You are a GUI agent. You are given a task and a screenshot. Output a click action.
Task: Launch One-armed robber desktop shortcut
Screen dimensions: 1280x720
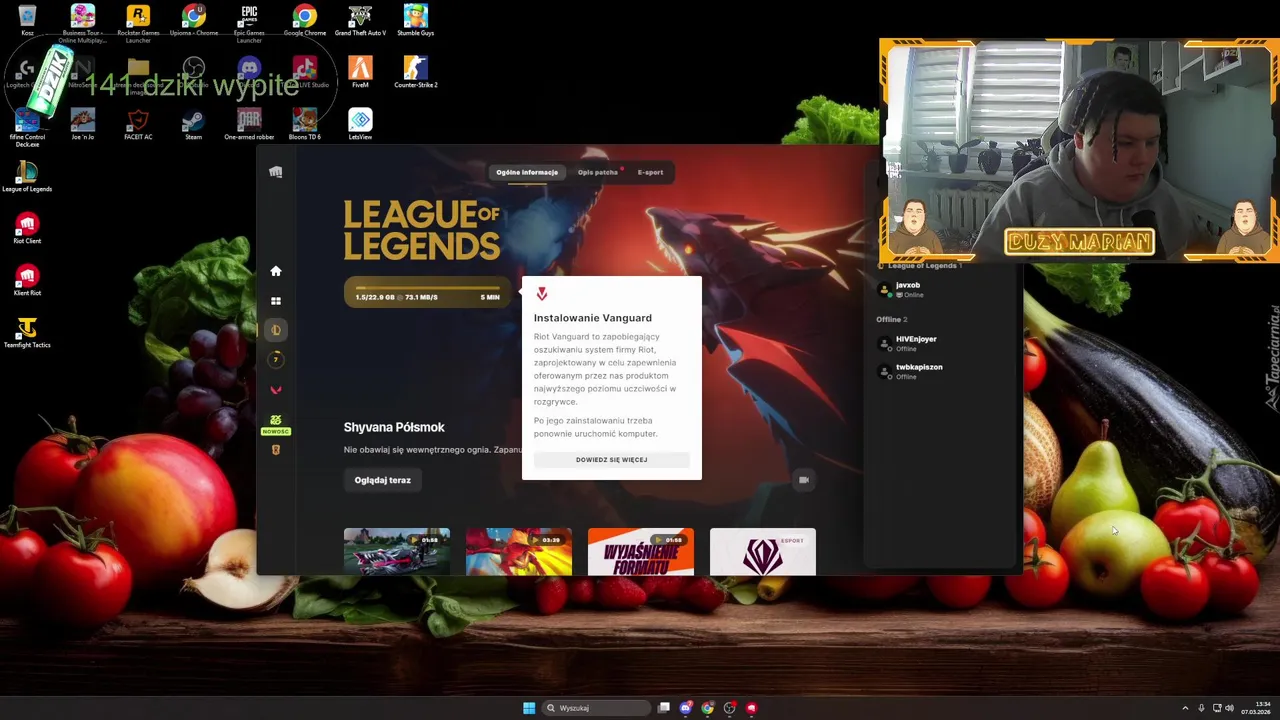pos(249,124)
